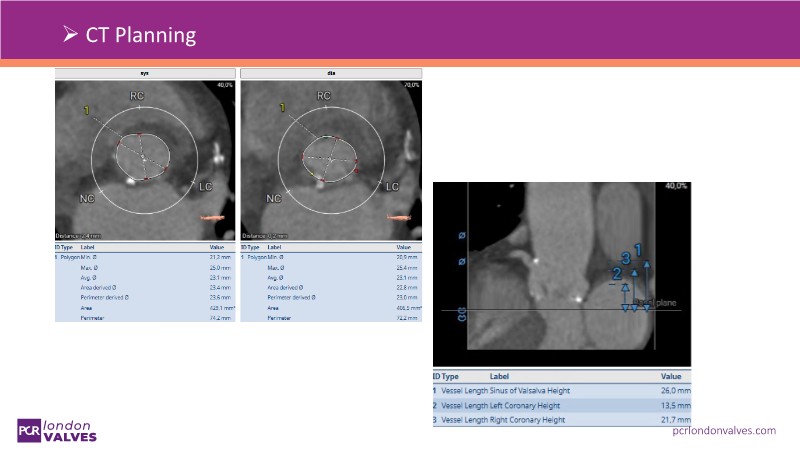
Task: Select the dia phase header tab
Action: [331, 73]
